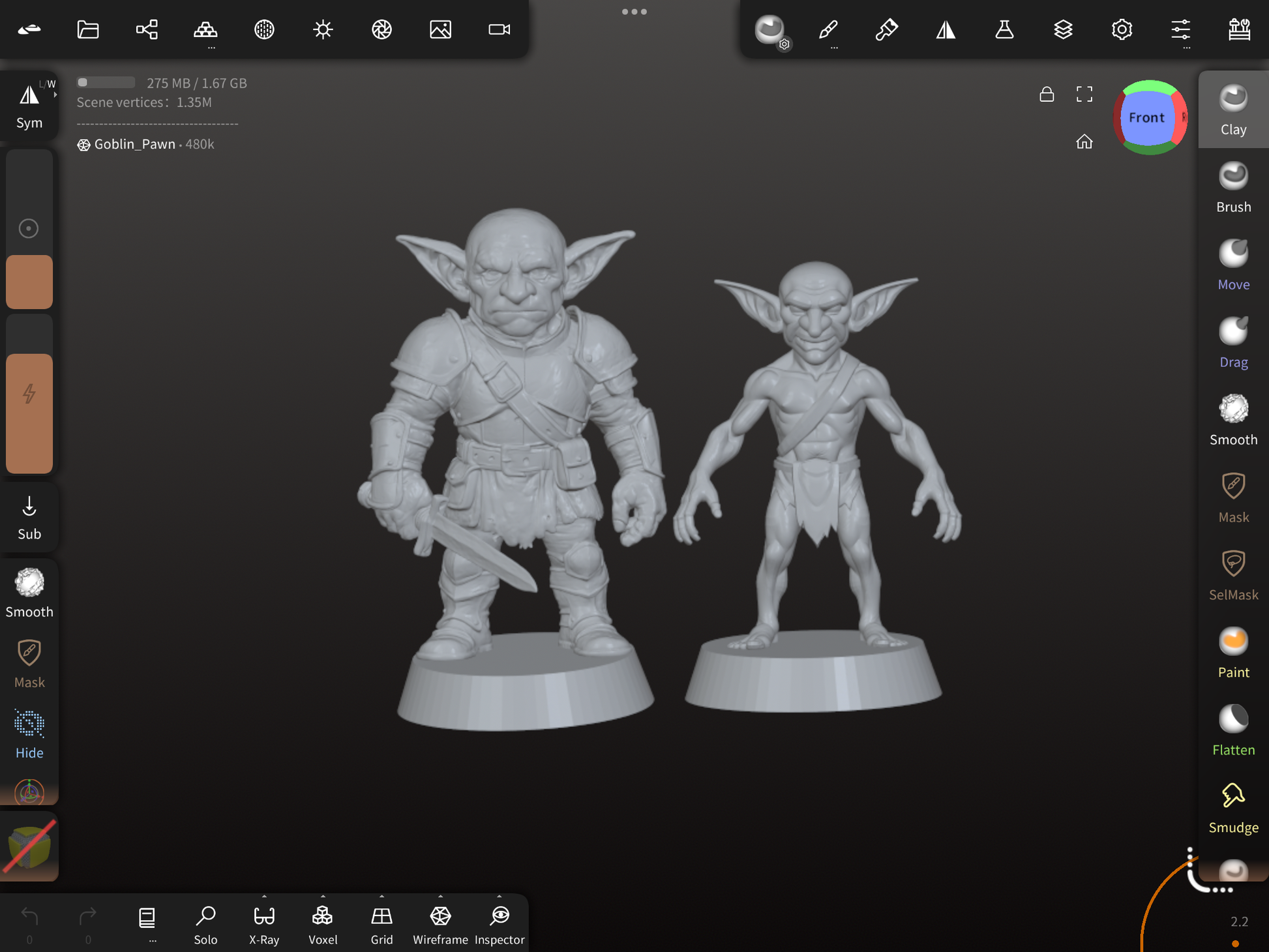This screenshot has height=952, width=1269.
Task: Click the Solo button
Action: coord(205,924)
